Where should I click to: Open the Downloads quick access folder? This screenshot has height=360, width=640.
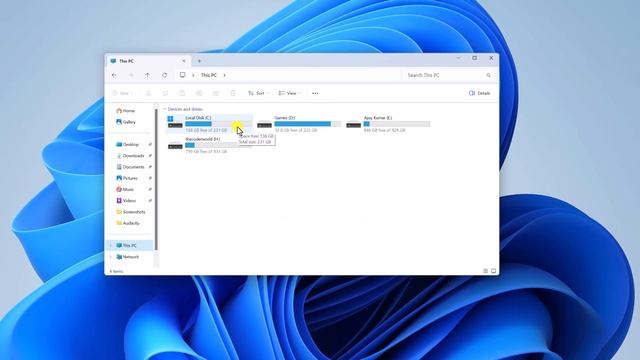click(x=130, y=156)
